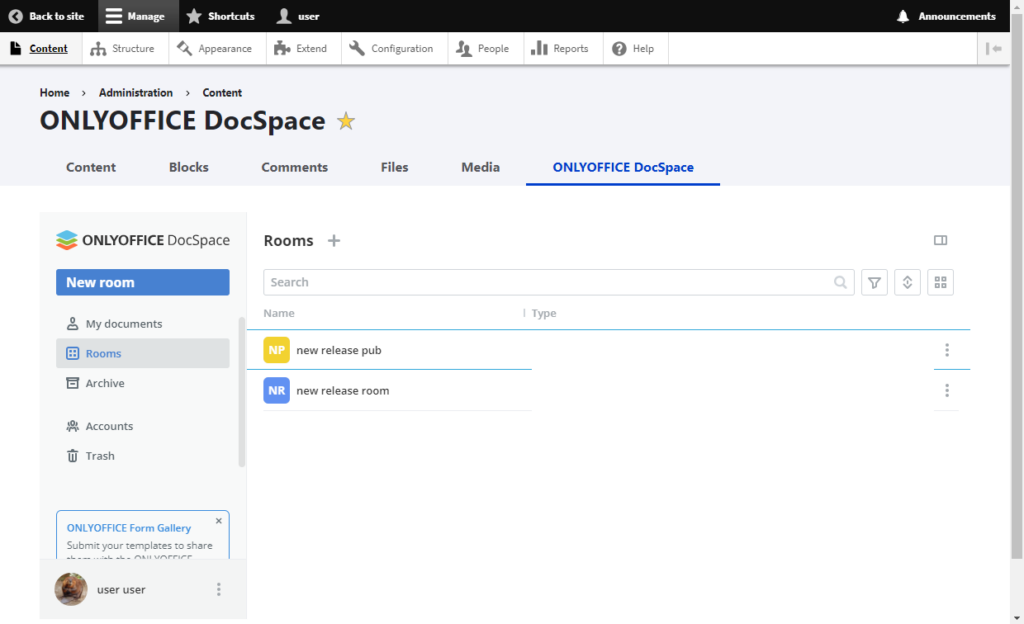Screen dimensions: 1024x624
Task: Open user user profile options menu
Action: (218, 589)
